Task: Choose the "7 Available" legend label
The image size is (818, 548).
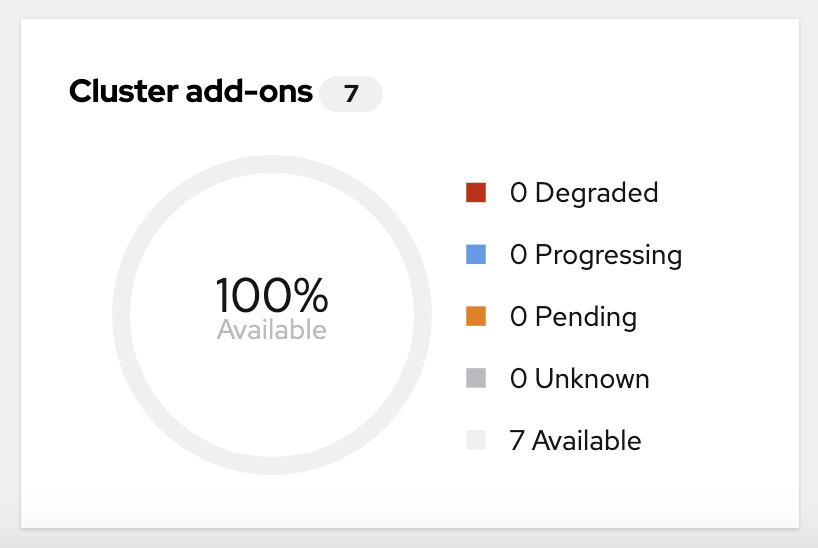Action: (576, 441)
